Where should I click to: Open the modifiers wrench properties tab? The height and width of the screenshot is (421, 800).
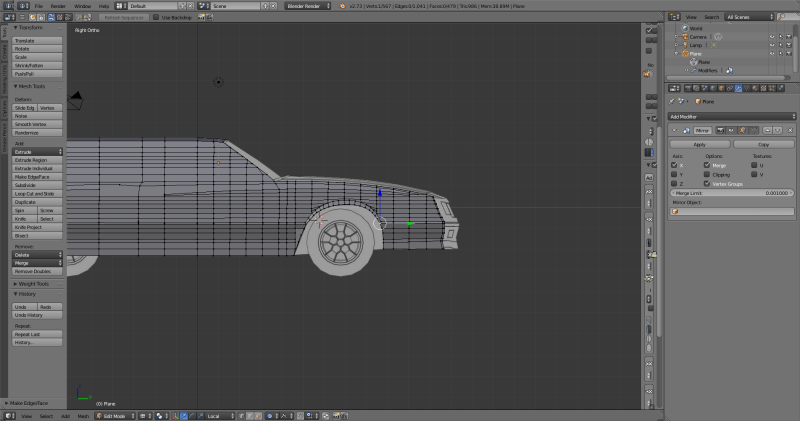[x=737, y=88]
